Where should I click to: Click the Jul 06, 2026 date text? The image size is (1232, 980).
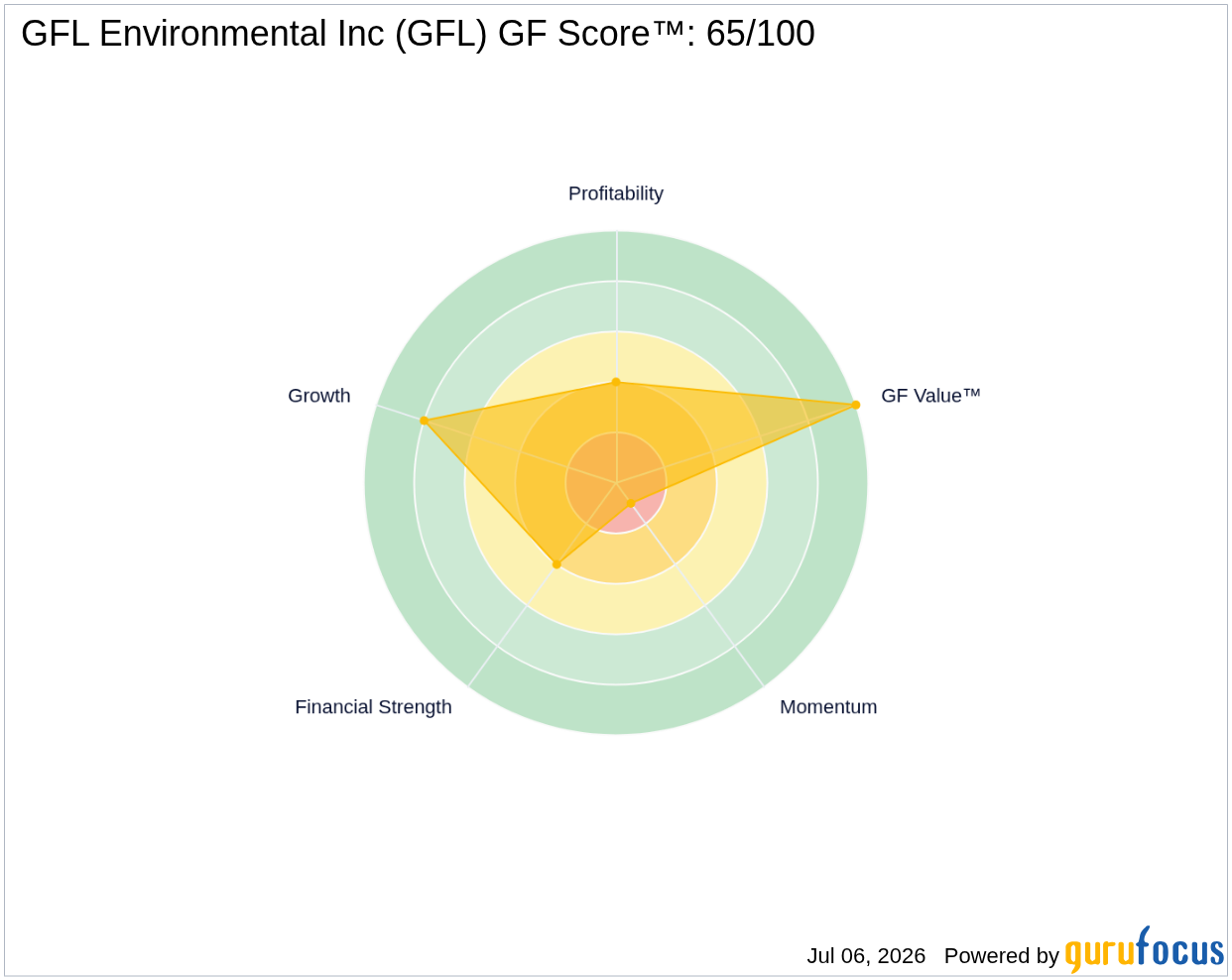click(866, 956)
